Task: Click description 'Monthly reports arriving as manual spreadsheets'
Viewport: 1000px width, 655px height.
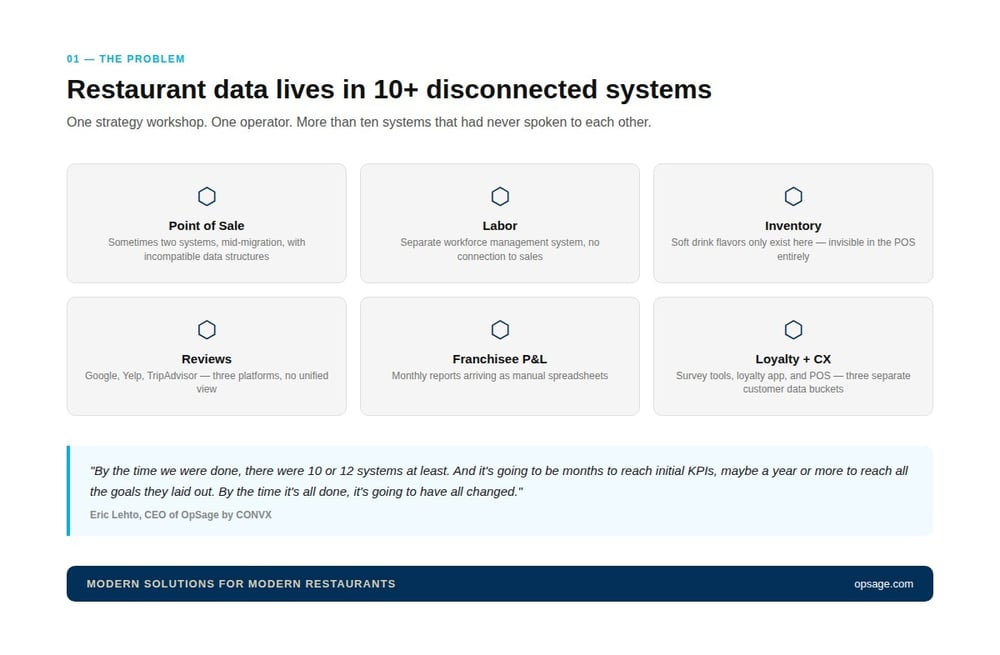Action: pyautogui.click(x=500, y=376)
